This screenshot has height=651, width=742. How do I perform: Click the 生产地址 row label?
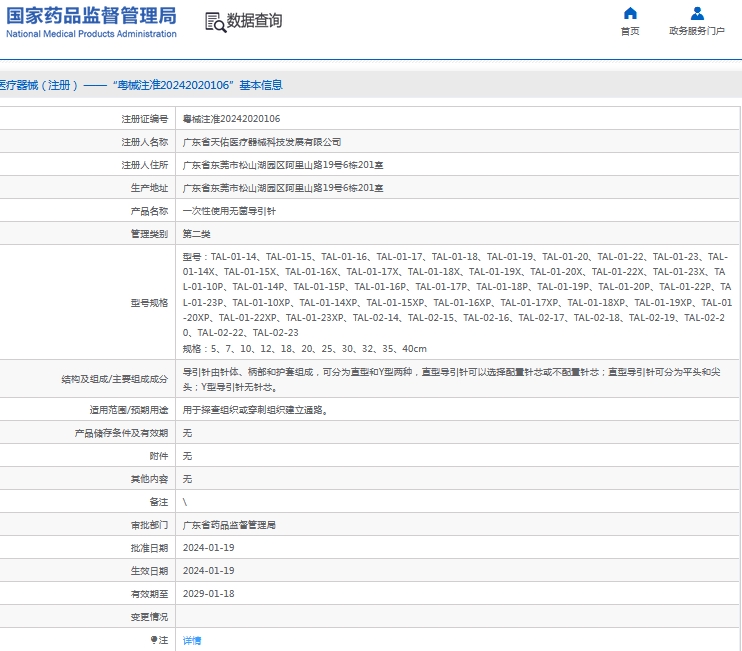click(x=150, y=188)
